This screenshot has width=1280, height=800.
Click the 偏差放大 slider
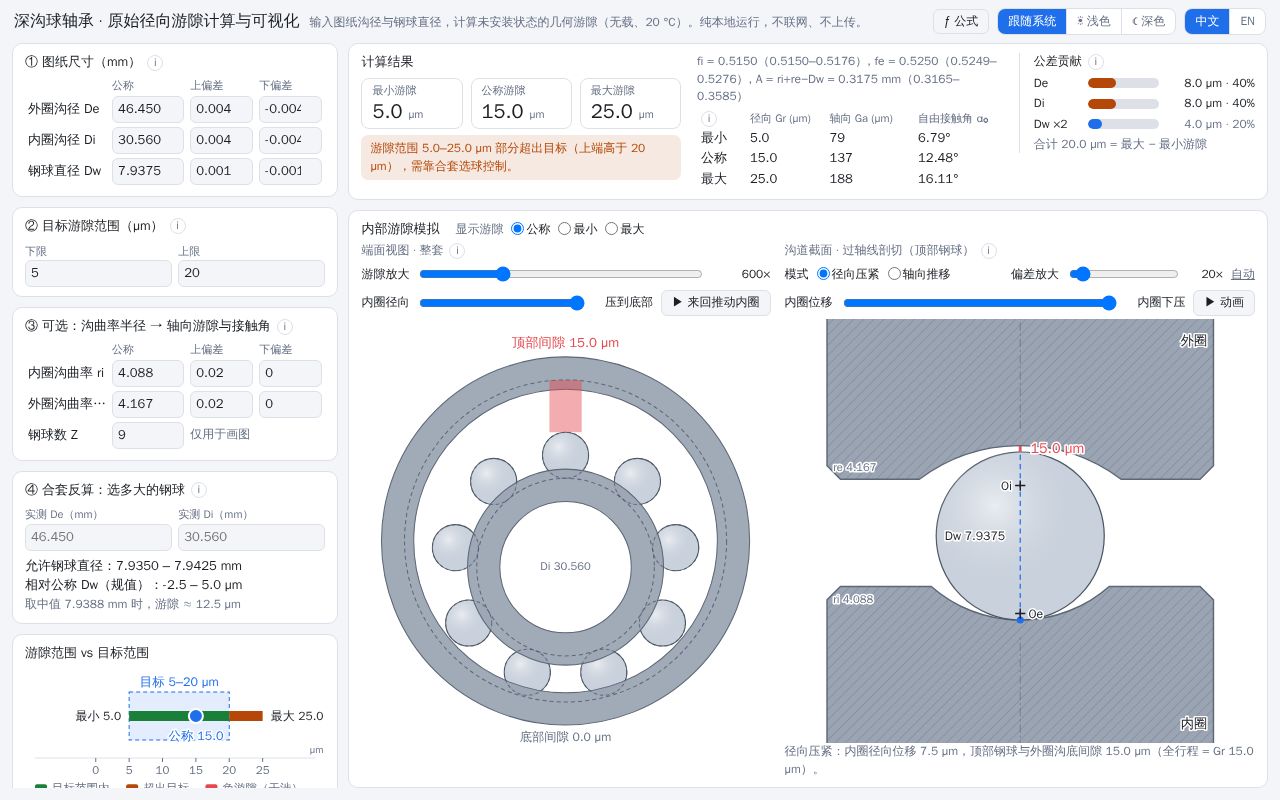(1124, 274)
